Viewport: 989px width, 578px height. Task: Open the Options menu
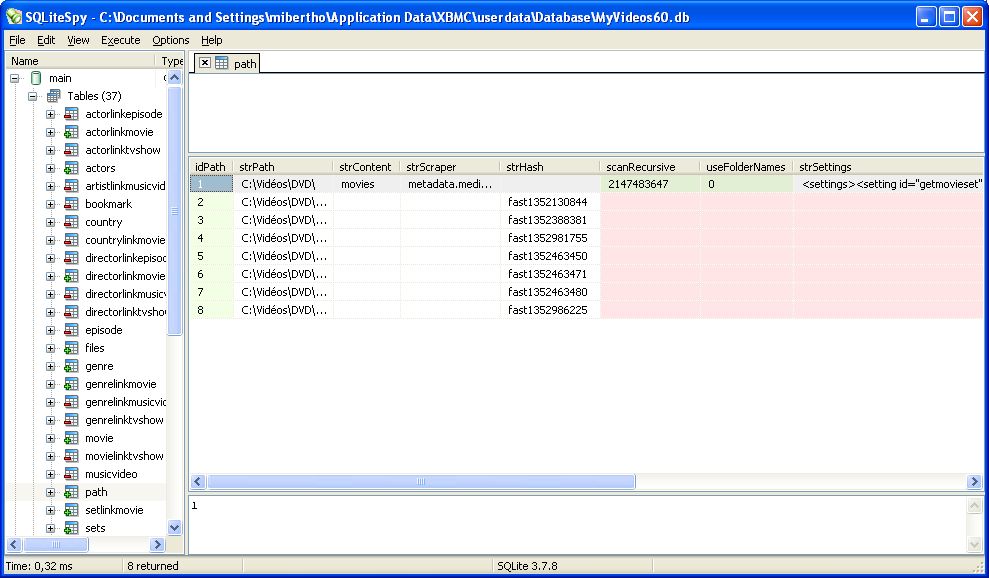pos(170,40)
